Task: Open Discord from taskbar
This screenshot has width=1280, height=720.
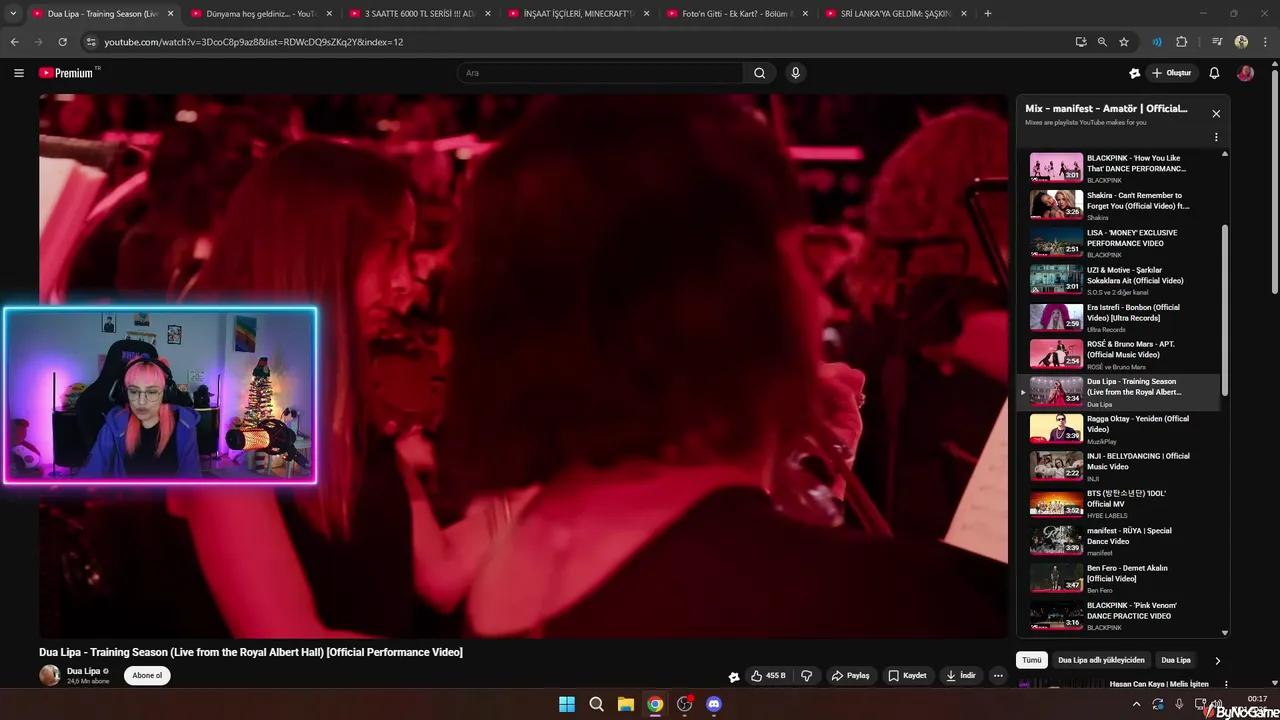Action: pyautogui.click(x=713, y=704)
